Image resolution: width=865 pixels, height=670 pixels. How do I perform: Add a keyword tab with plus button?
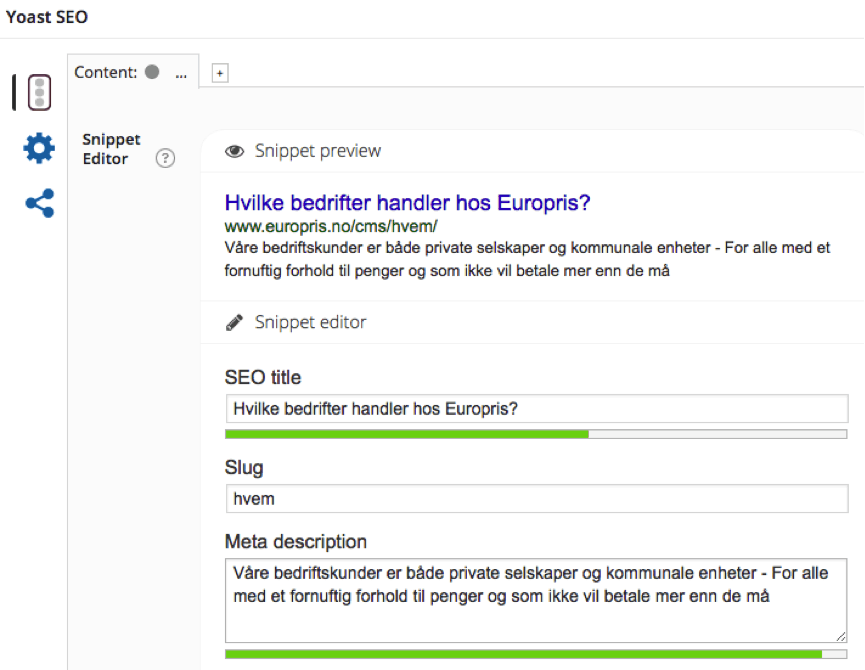pos(220,73)
